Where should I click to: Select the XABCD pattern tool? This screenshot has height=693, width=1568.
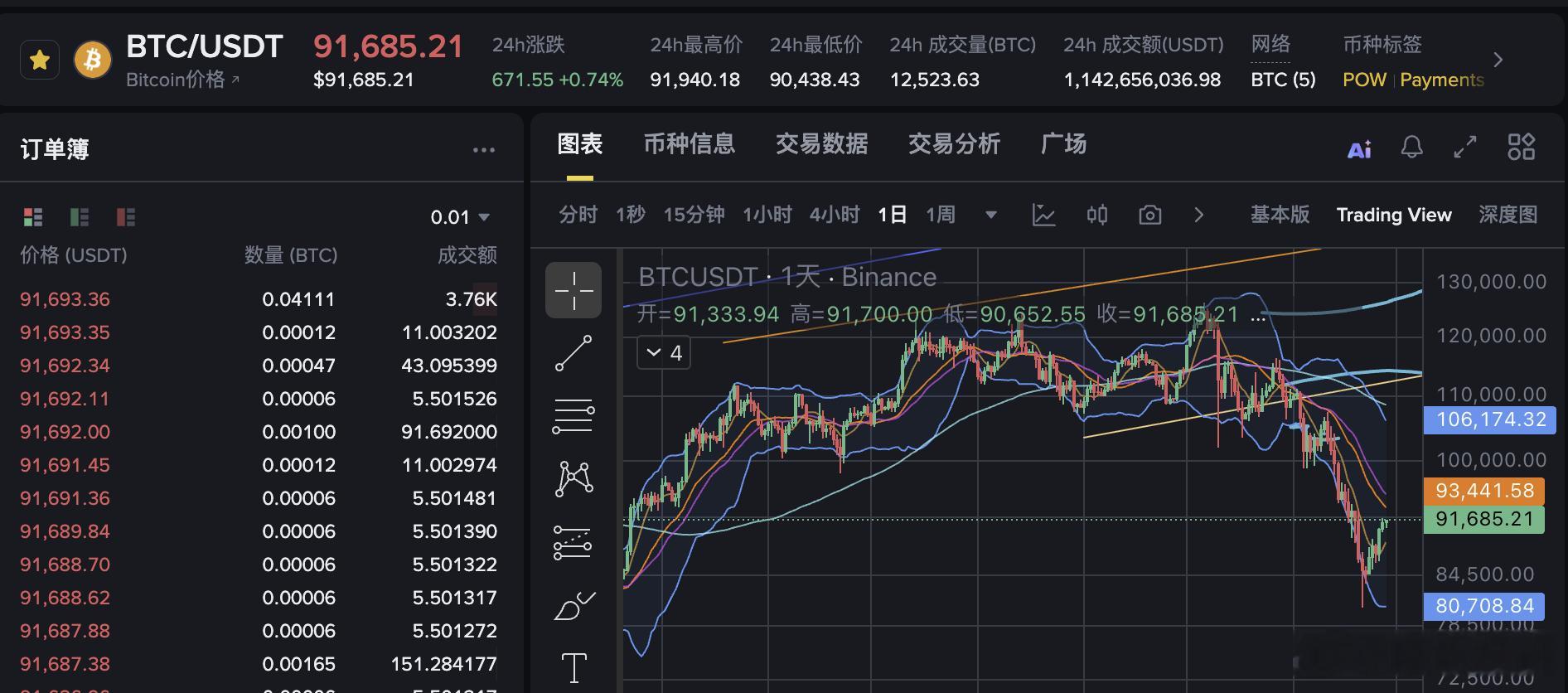(x=573, y=479)
